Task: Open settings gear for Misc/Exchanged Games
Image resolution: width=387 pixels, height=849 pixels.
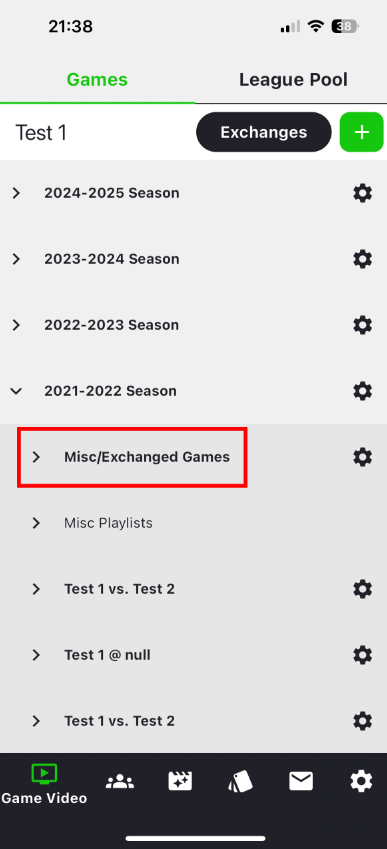Action: [362, 457]
